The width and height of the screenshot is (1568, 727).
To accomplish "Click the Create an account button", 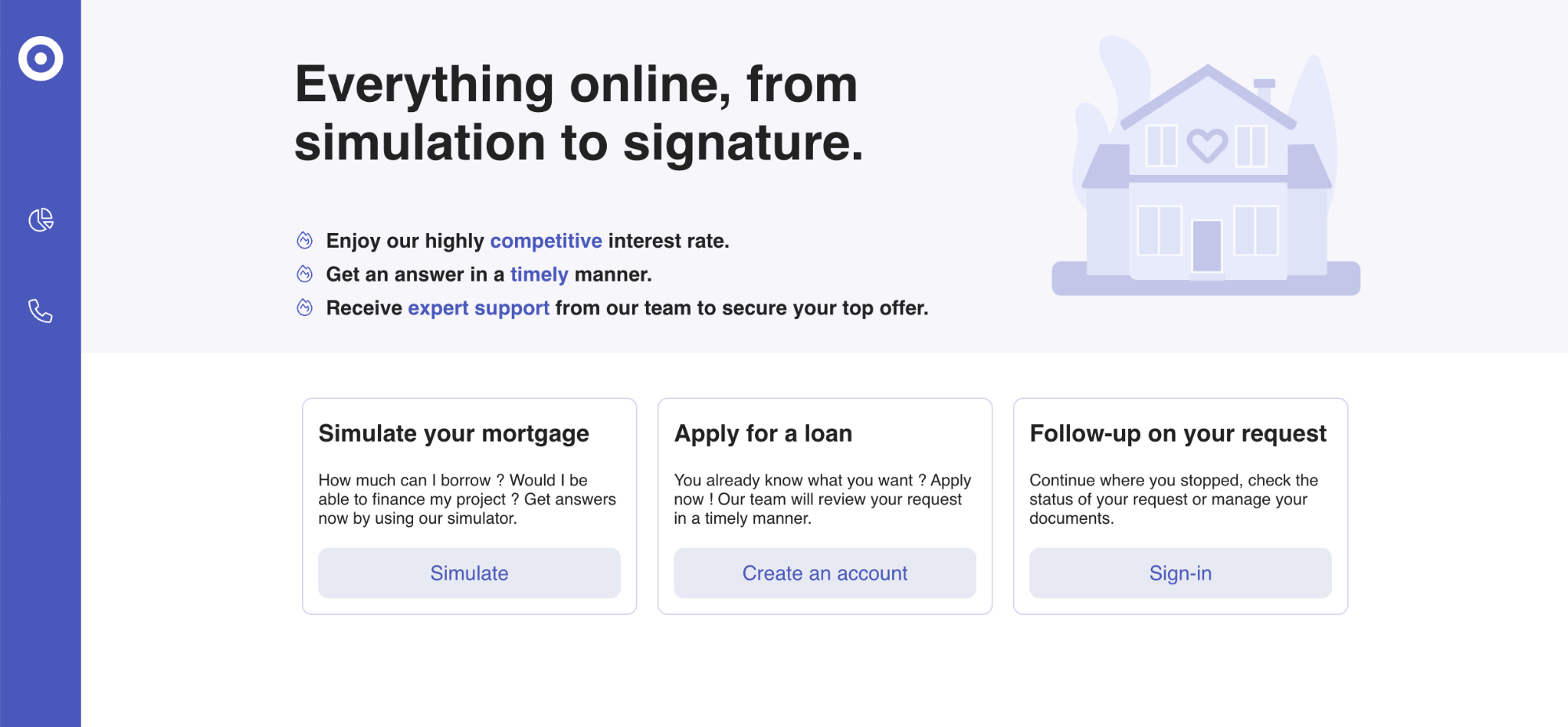I will point(825,573).
